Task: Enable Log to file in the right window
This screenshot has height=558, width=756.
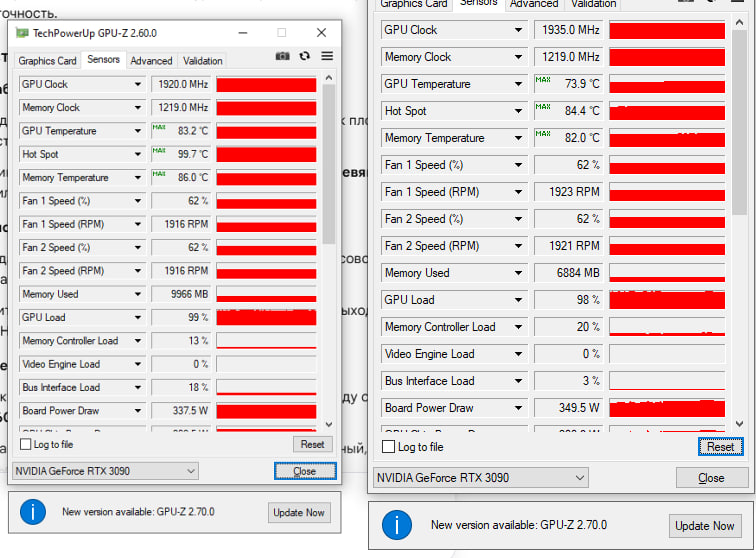Action: pyautogui.click(x=388, y=447)
